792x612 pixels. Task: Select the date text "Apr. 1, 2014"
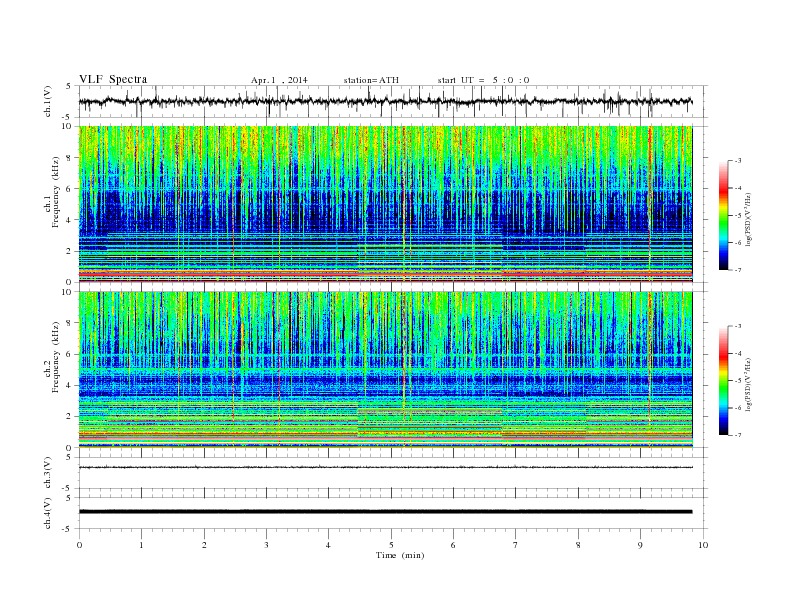click(279, 80)
